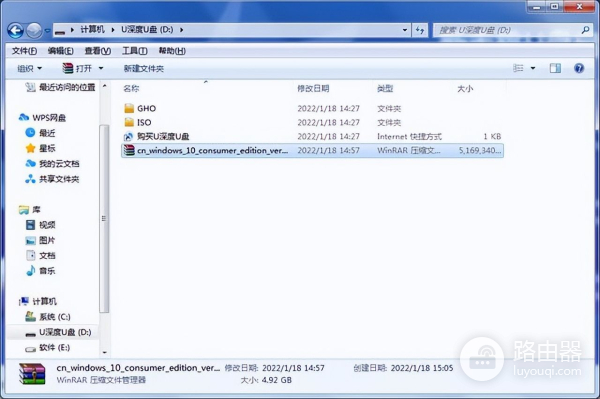Click the Forward navigation arrow button

(x=34, y=30)
